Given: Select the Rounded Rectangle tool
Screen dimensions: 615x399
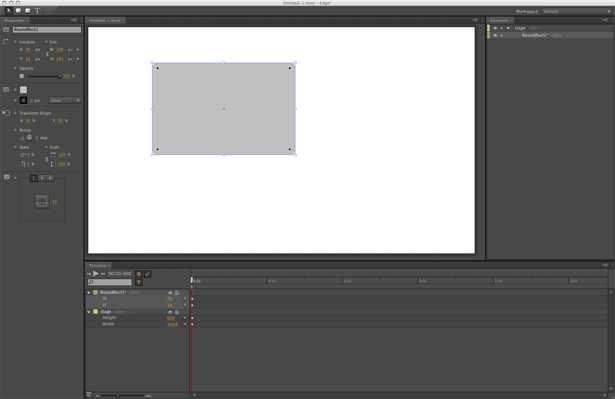Looking at the screenshot, I should (27, 11).
